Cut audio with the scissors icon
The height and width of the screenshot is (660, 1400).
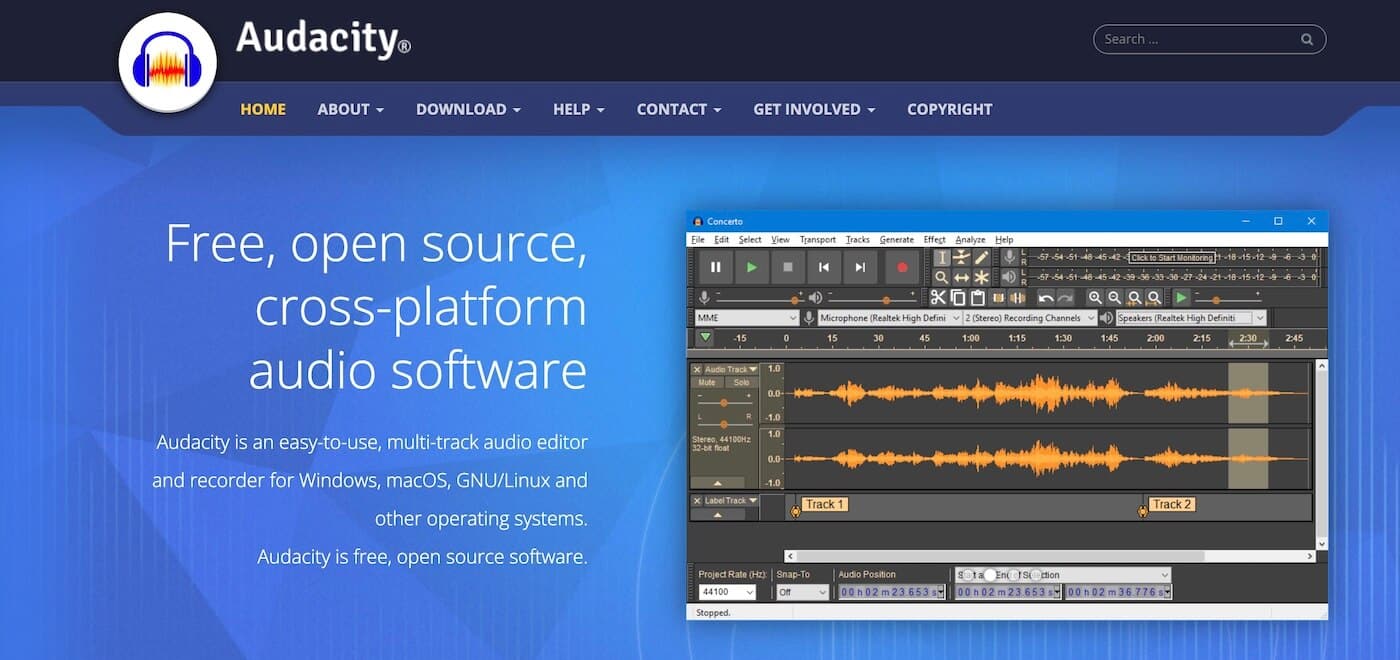pyautogui.click(x=937, y=297)
